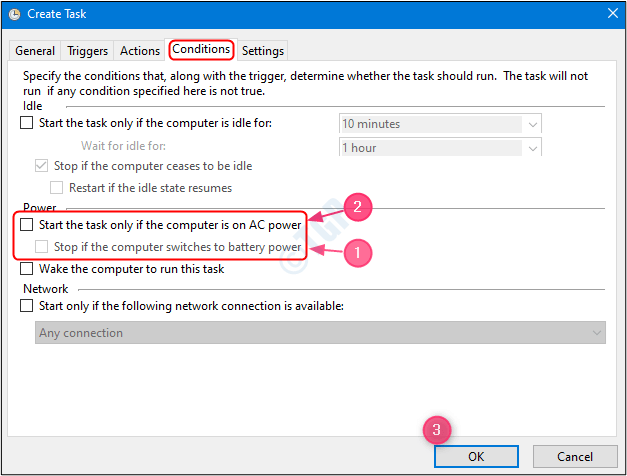Open the Triggers tab
This screenshot has height=476, width=627.
tap(88, 51)
